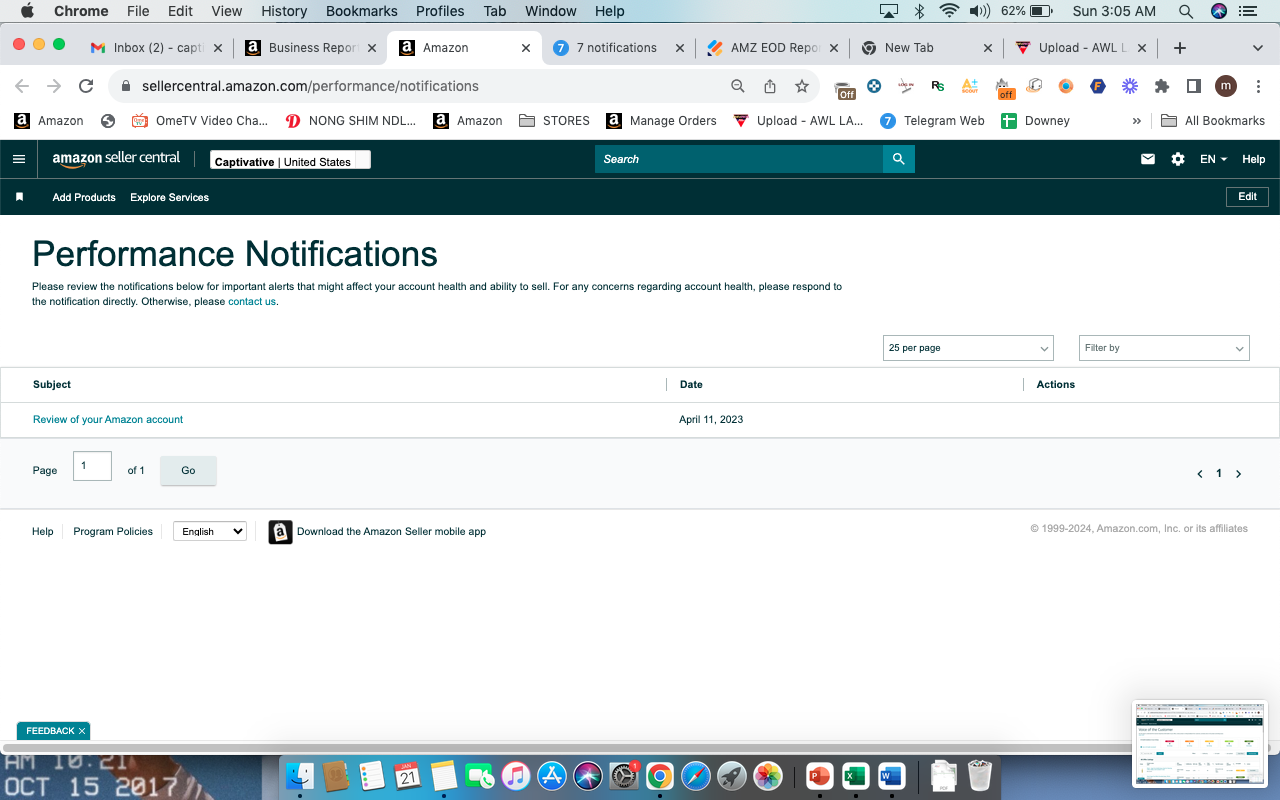Screen dimensions: 1280x800
Task: Show hidden bookmarks with the double chevron
Action: [1136, 121]
